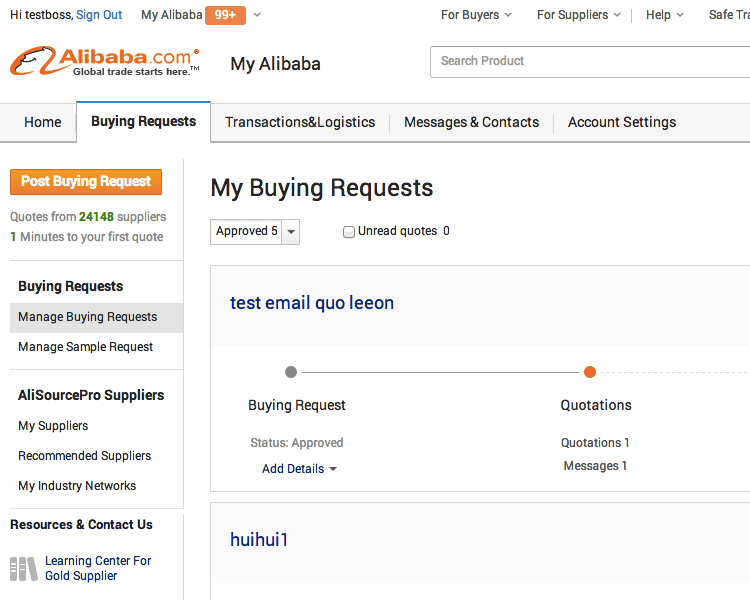Click the Learning Center books icon
The width and height of the screenshot is (750, 600).
(23, 568)
